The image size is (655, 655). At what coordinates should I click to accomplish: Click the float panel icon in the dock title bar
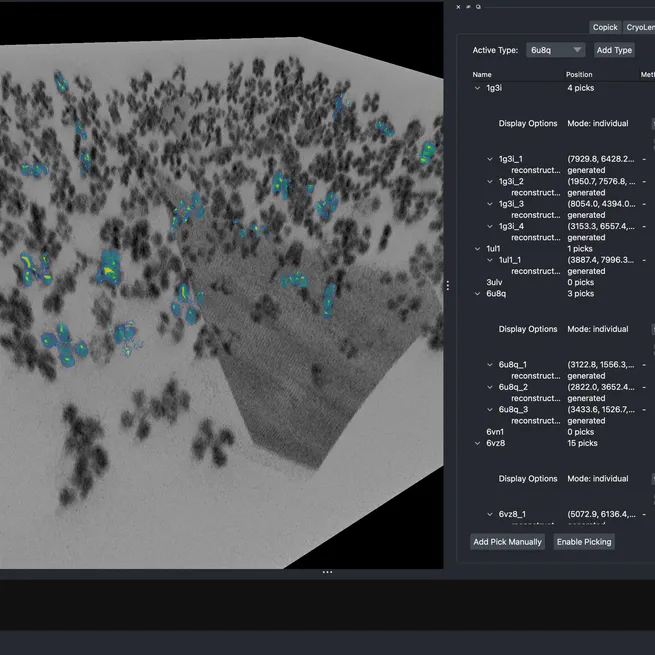469,6
